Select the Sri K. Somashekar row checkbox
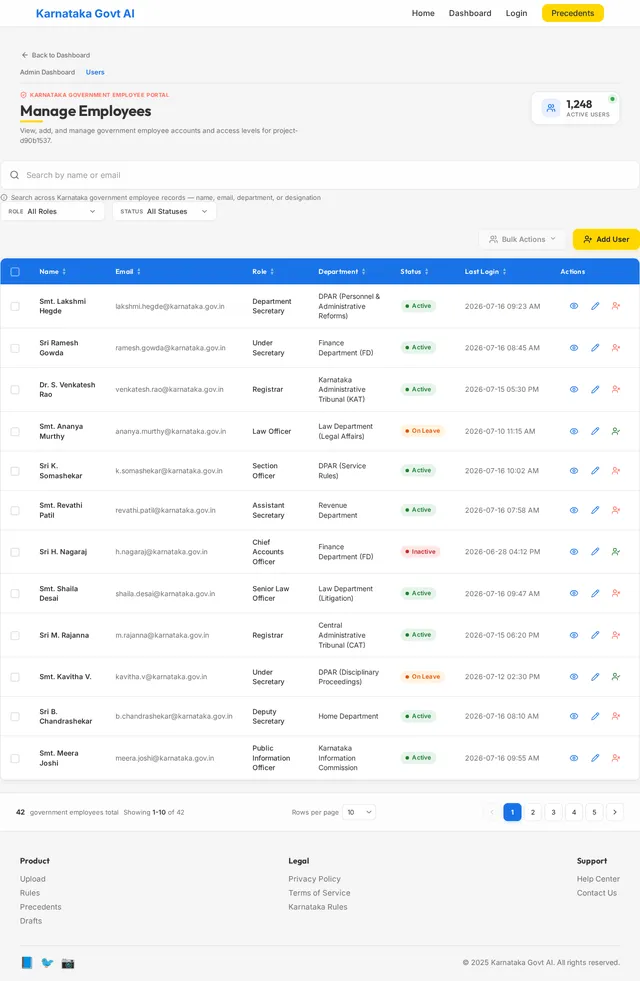The height and width of the screenshot is (981, 640). [x=15, y=470]
